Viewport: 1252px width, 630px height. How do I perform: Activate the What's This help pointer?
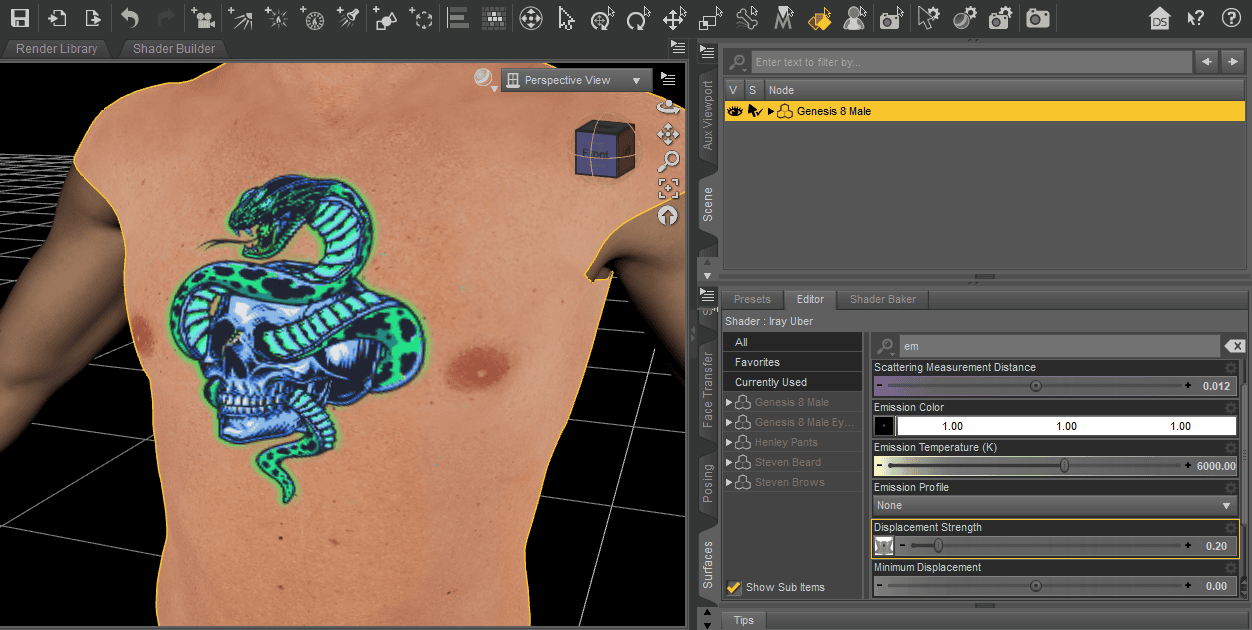point(1196,17)
